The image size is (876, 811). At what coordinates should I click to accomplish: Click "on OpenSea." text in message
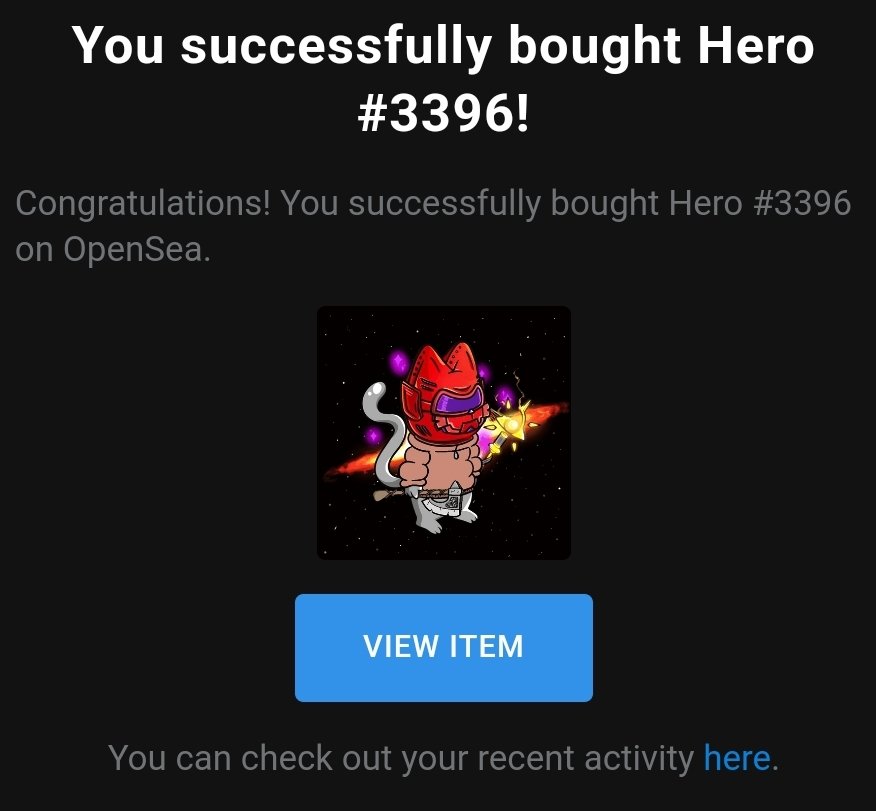113,249
